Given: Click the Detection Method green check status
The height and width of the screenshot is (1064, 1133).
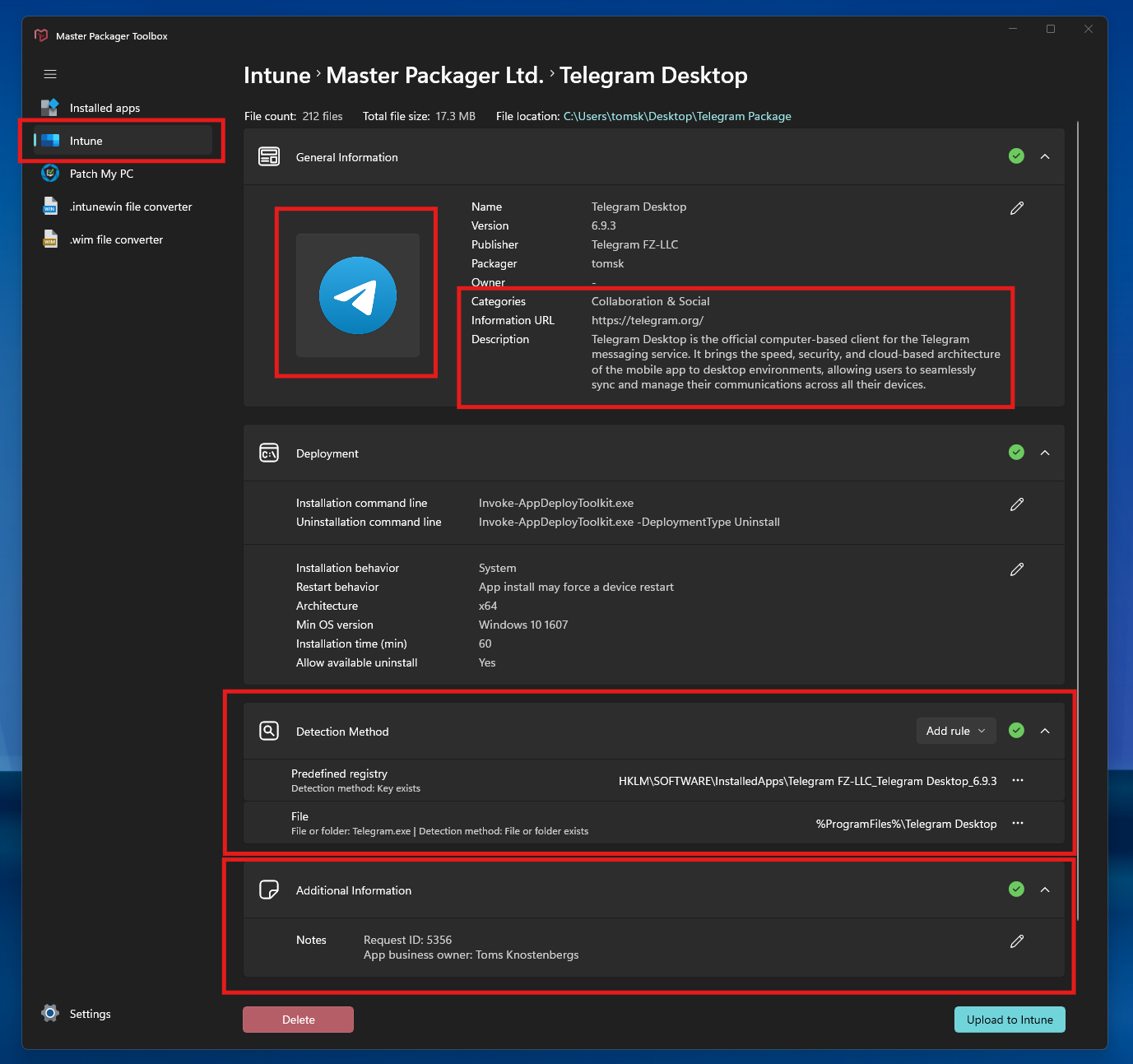Looking at the screenshot, I should tap(1017, 730).
